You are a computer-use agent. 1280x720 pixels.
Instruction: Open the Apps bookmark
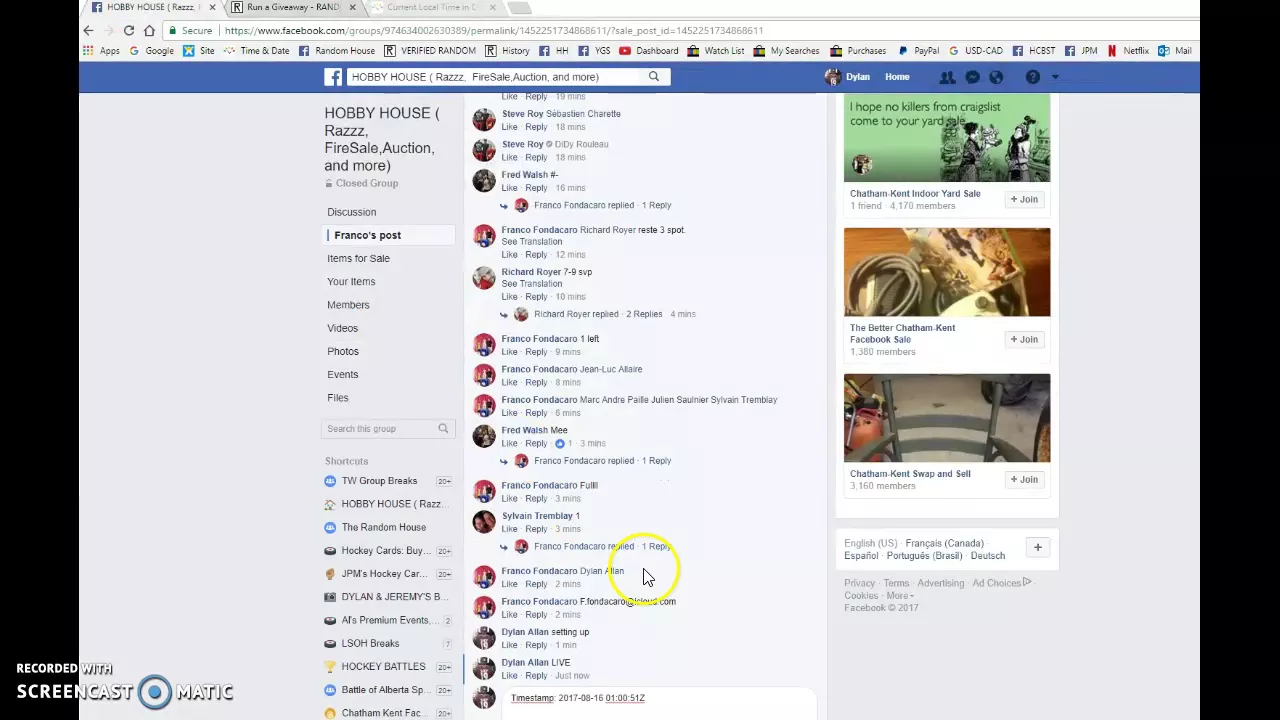pyautogui.click(x=102, y=51)
